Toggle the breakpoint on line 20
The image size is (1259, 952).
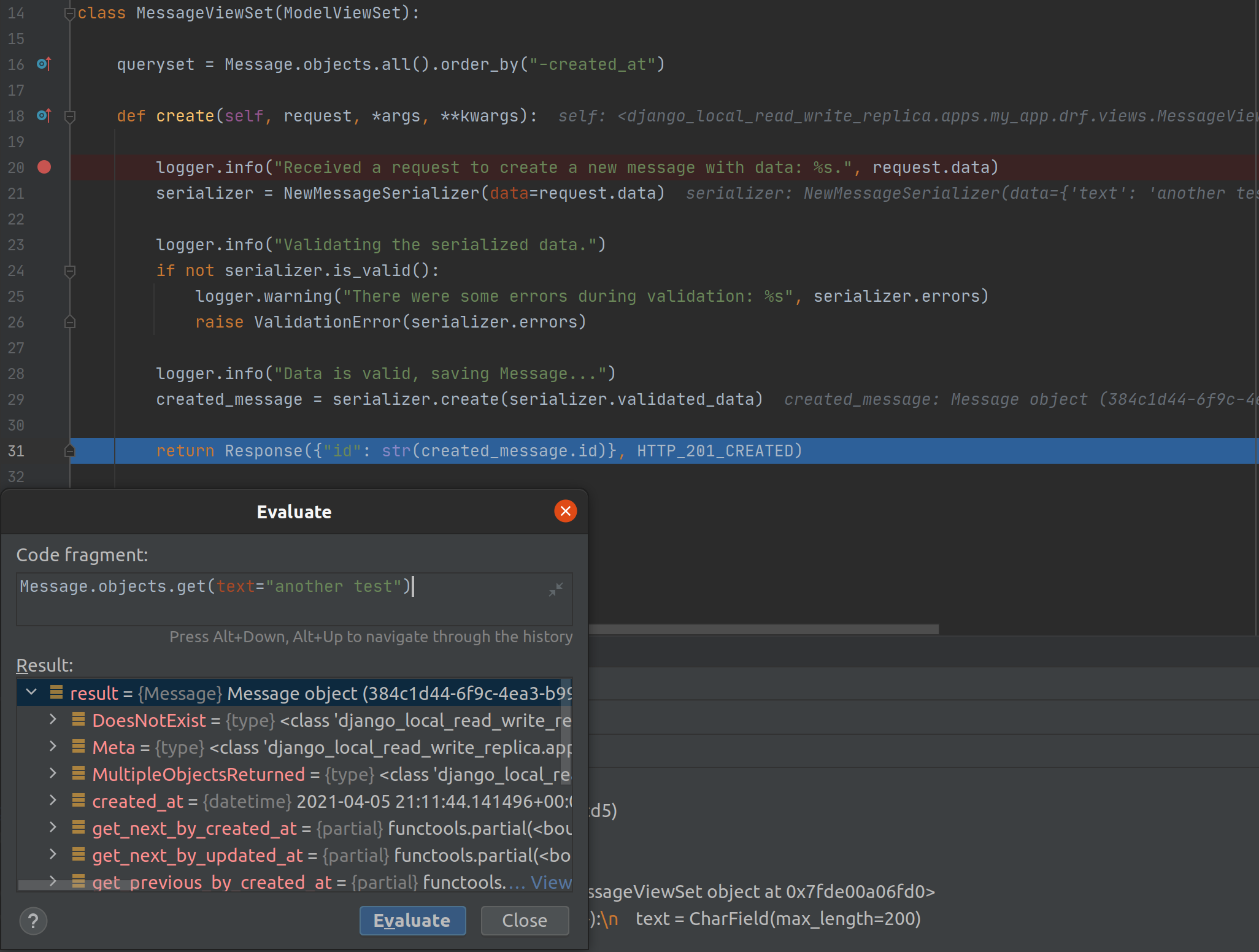44,167
